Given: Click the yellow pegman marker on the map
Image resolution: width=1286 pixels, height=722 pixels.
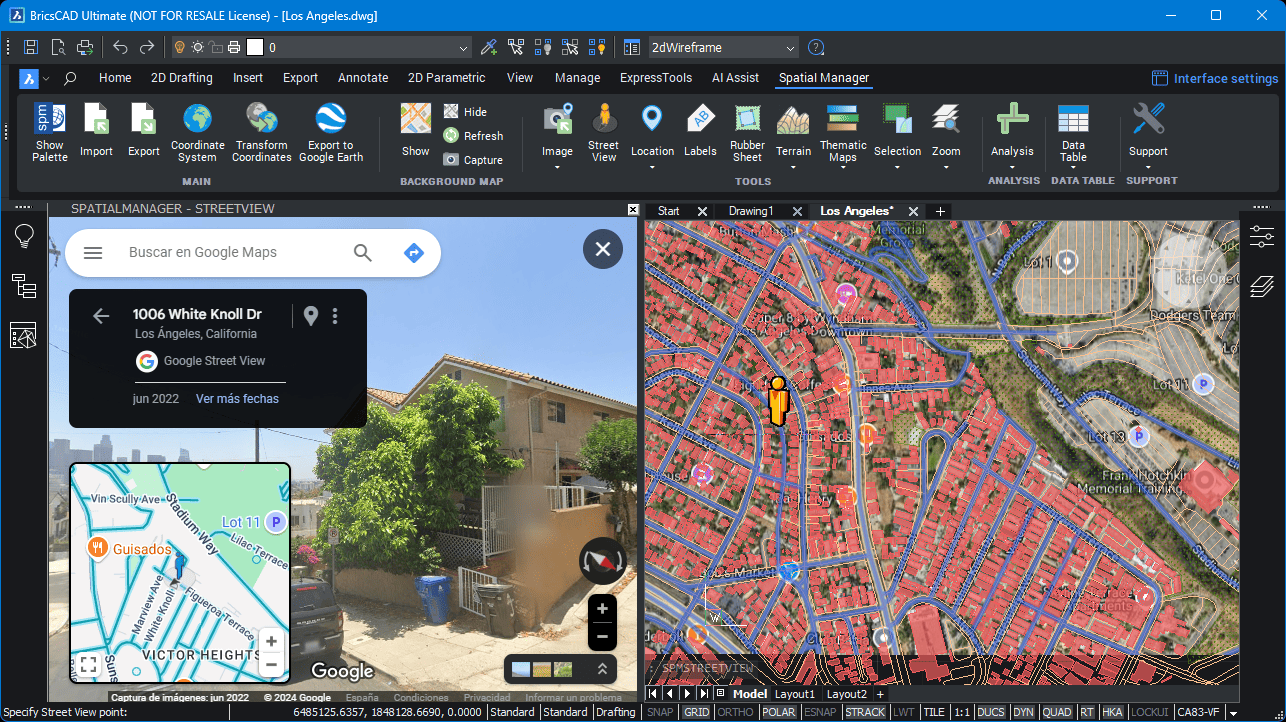Looking at the screenshot, I should (x=778, y=401).
